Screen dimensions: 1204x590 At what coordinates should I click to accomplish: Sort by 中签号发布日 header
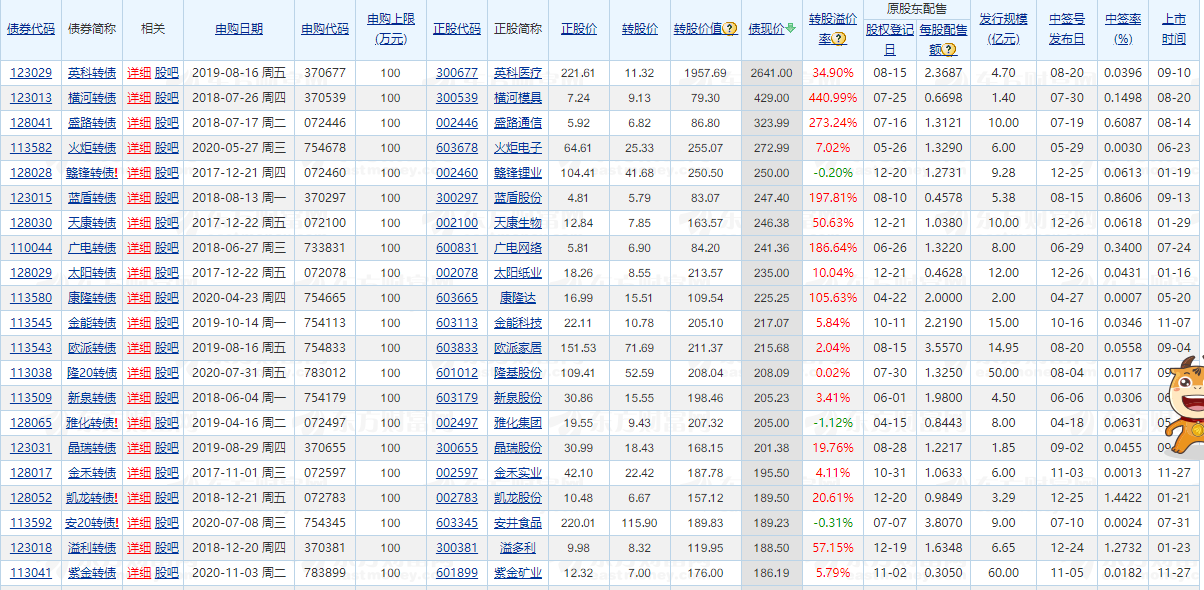1067,29
